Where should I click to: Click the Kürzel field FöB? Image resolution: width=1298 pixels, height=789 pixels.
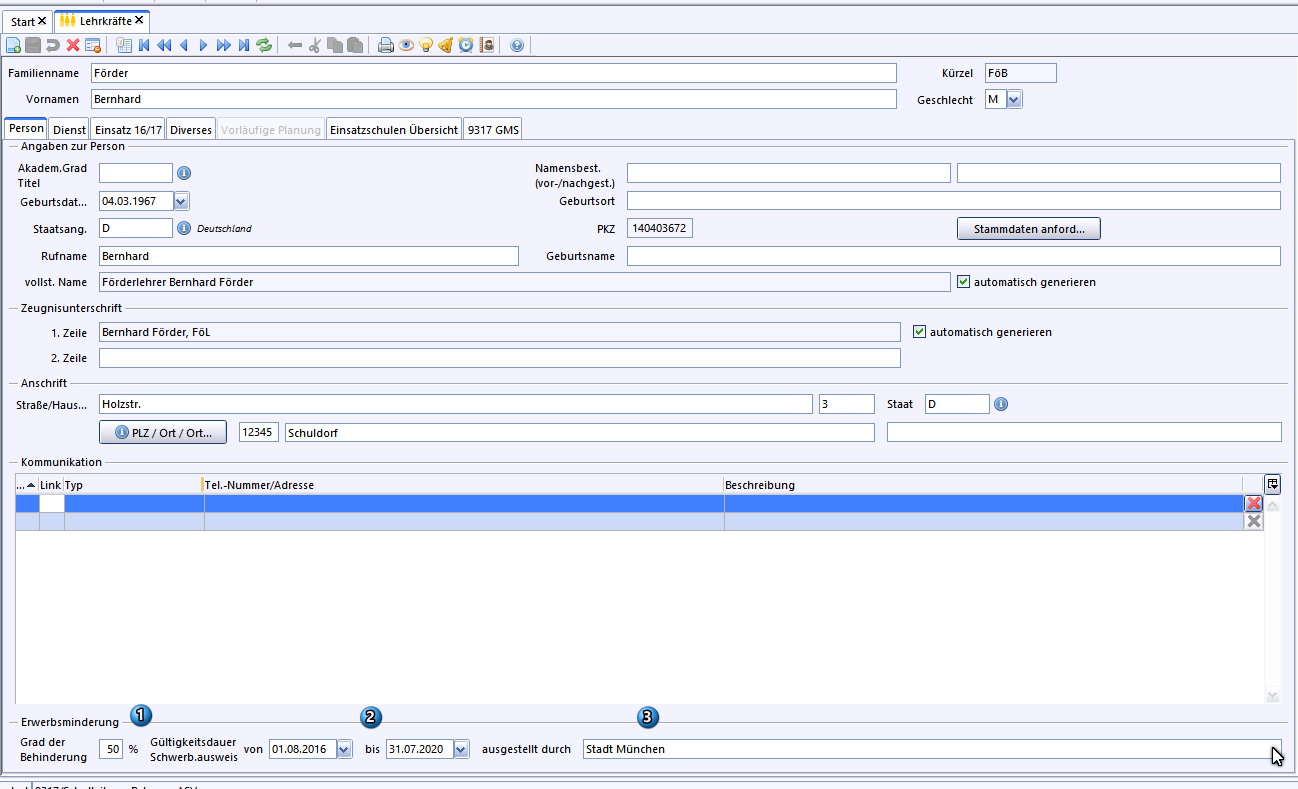(x=1020, y=73)
